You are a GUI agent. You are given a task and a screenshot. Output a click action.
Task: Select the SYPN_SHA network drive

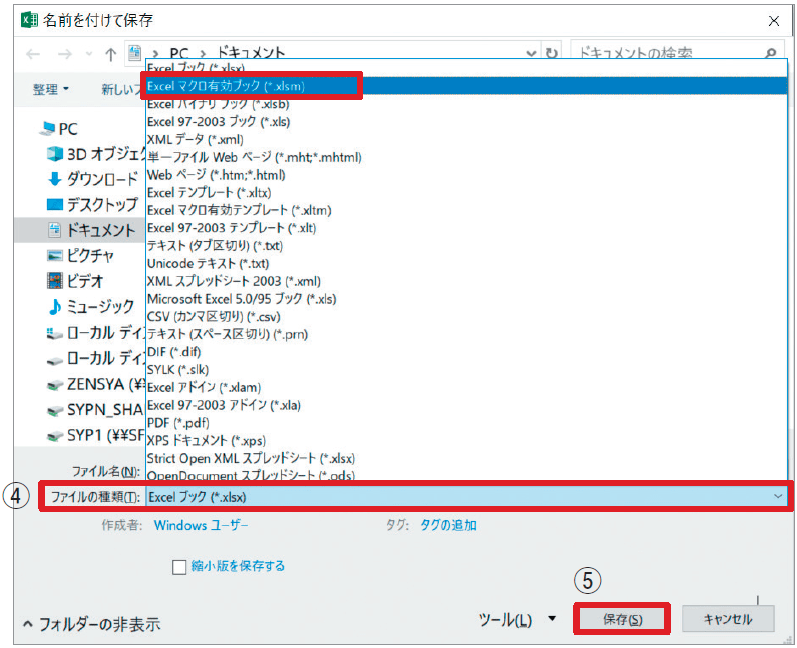tap(105, 410)
